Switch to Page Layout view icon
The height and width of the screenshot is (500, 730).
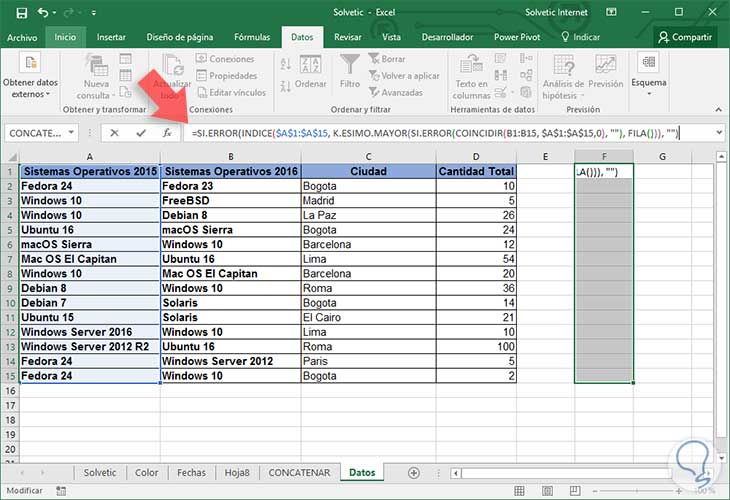click(x=547, y=491)
